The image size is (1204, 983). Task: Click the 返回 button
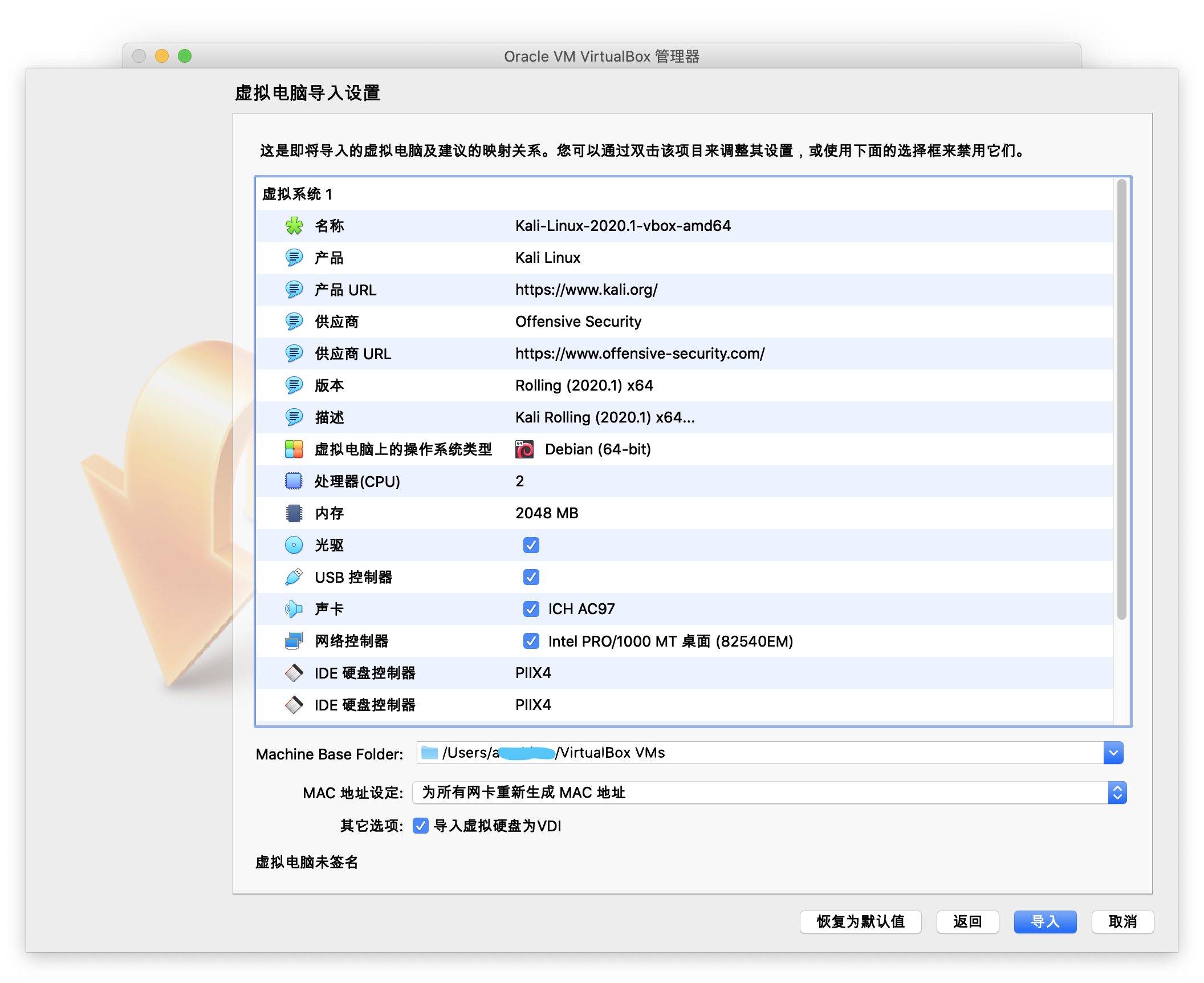tap(967, 921)
